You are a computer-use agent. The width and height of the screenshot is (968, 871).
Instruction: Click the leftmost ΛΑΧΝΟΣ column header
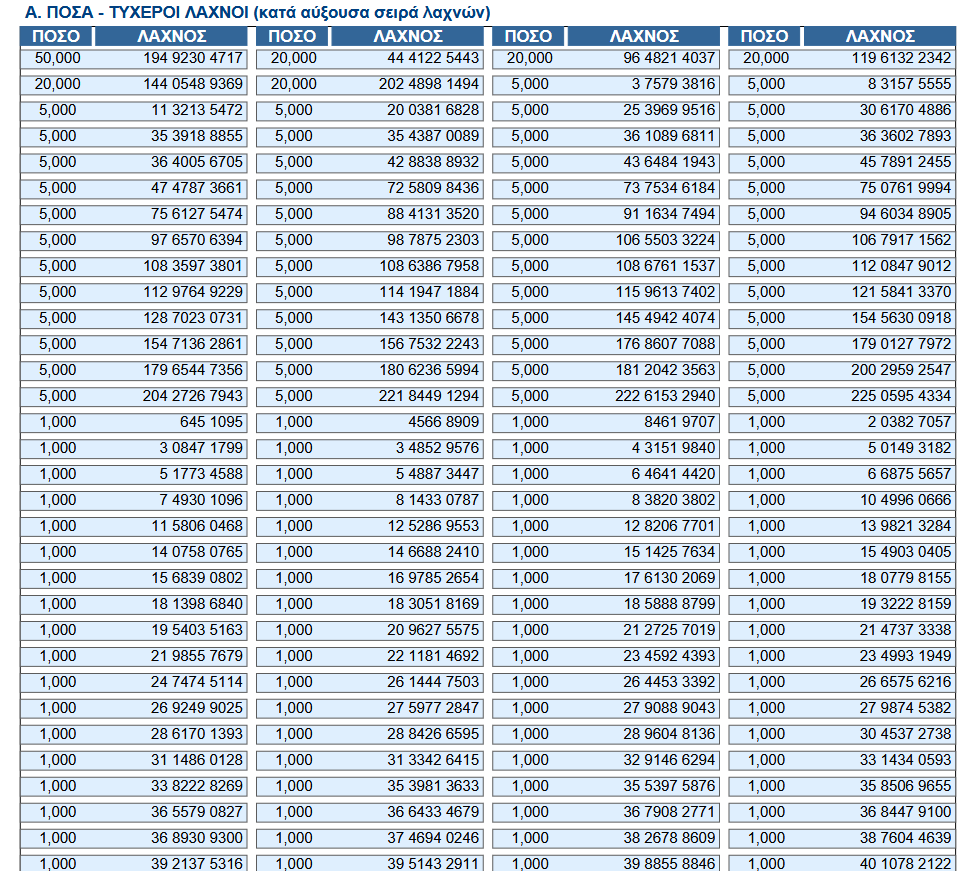point(171,37)
